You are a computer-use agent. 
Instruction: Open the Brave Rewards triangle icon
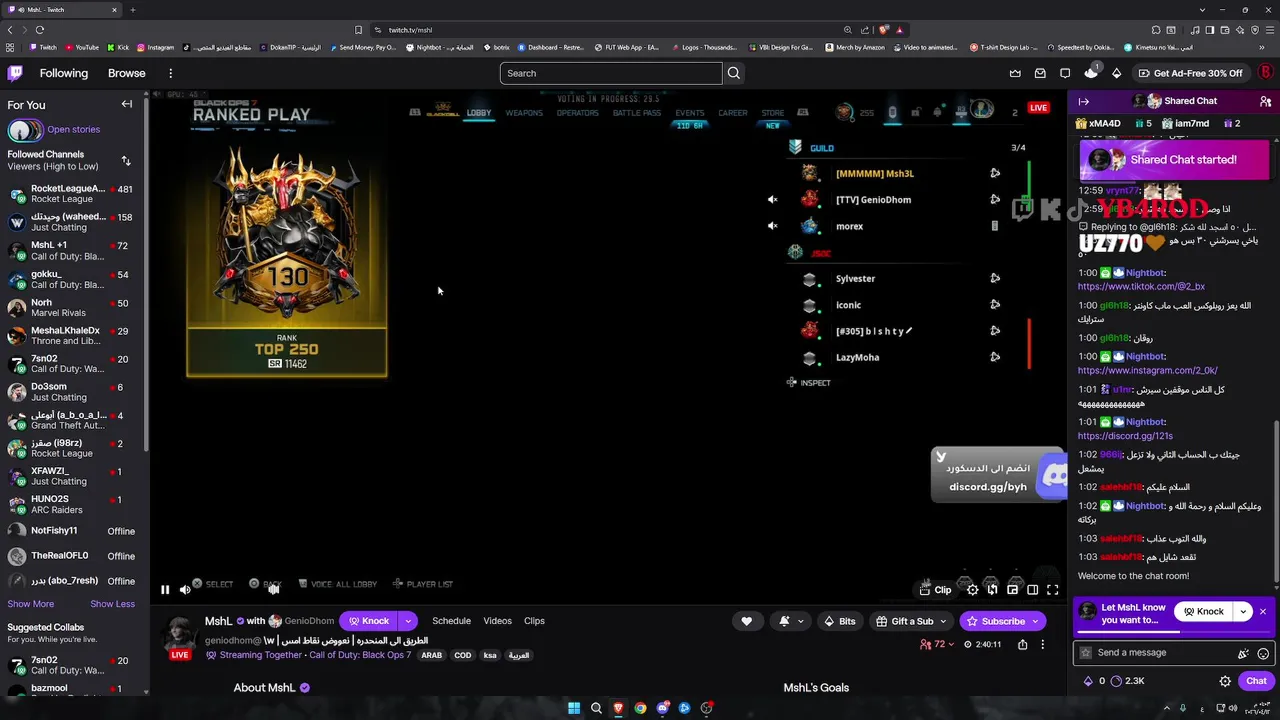899,29
